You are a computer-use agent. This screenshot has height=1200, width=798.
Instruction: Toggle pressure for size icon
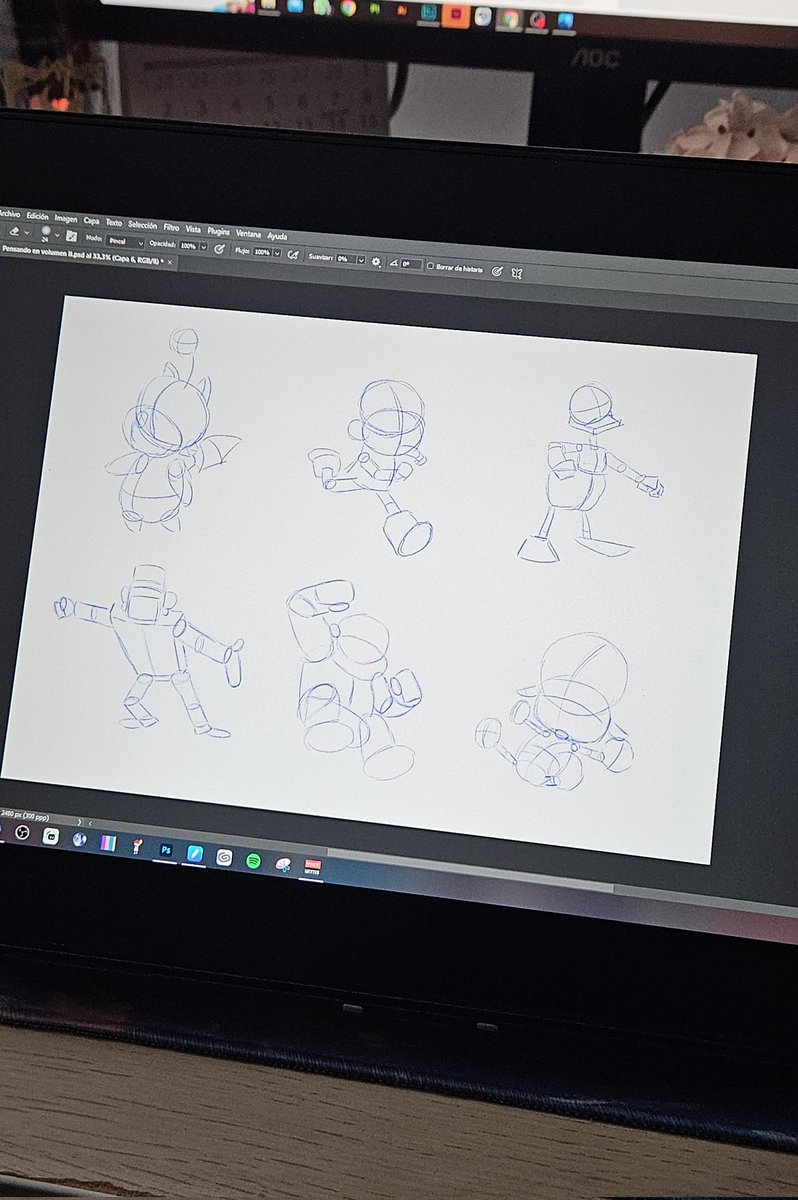pyautogui.click(x=497, y=271)
